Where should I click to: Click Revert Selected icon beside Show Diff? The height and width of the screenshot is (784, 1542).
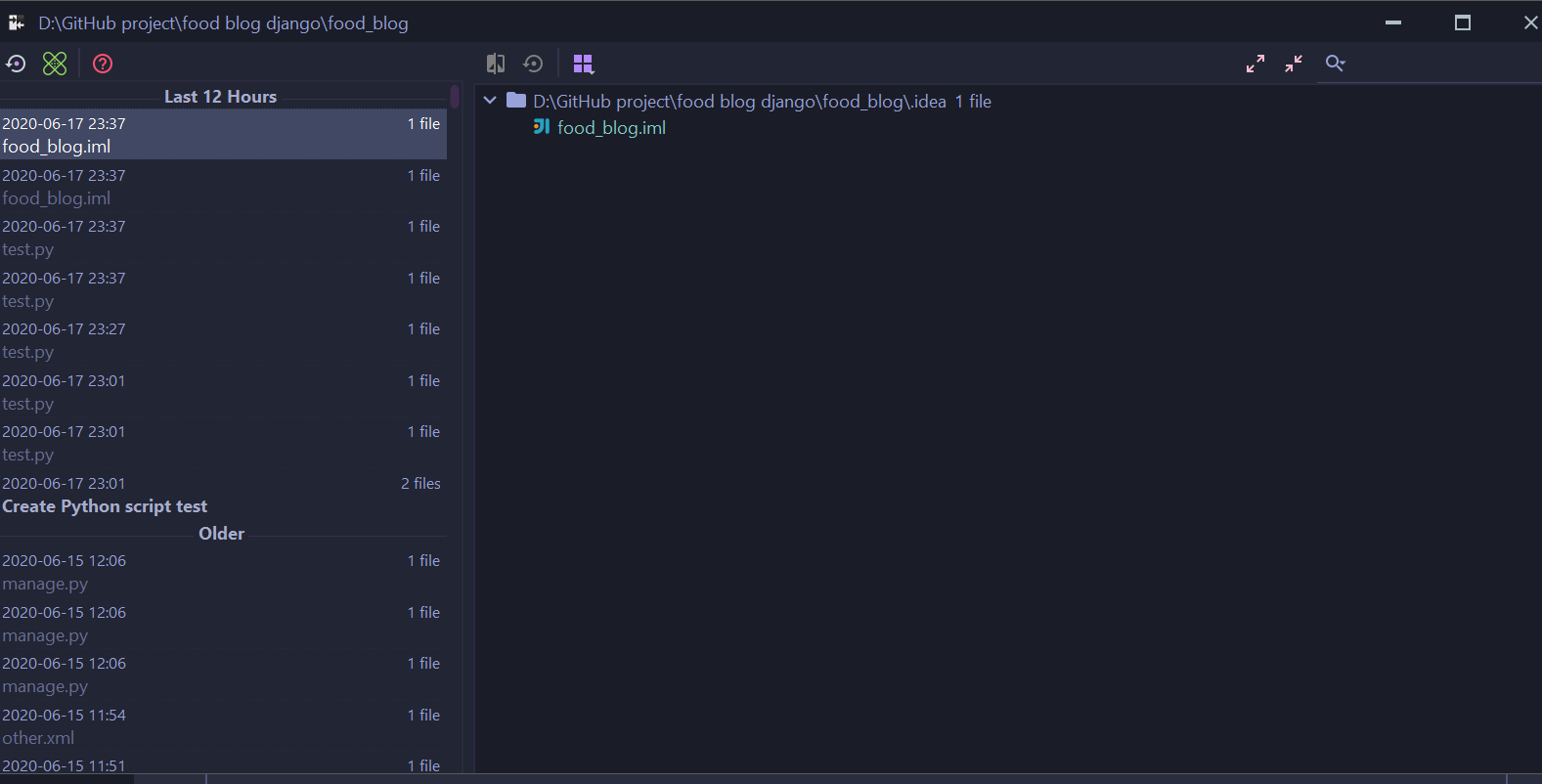click(x=533, y=64)
